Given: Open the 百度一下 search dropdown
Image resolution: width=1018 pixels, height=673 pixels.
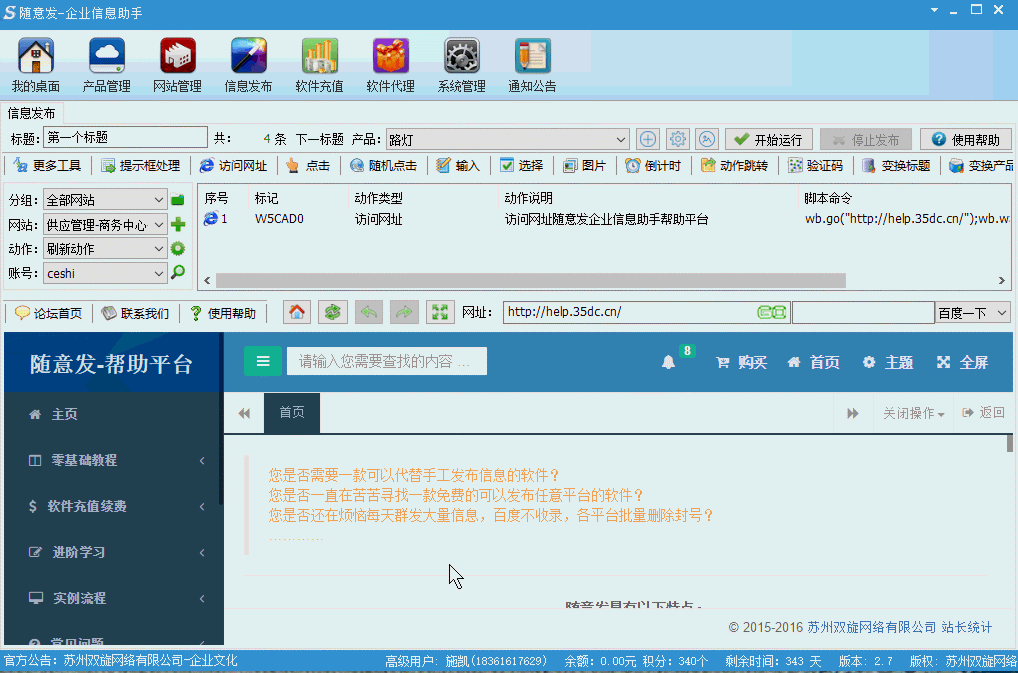Looking at the screenshot, I should [x=973, y=313].
